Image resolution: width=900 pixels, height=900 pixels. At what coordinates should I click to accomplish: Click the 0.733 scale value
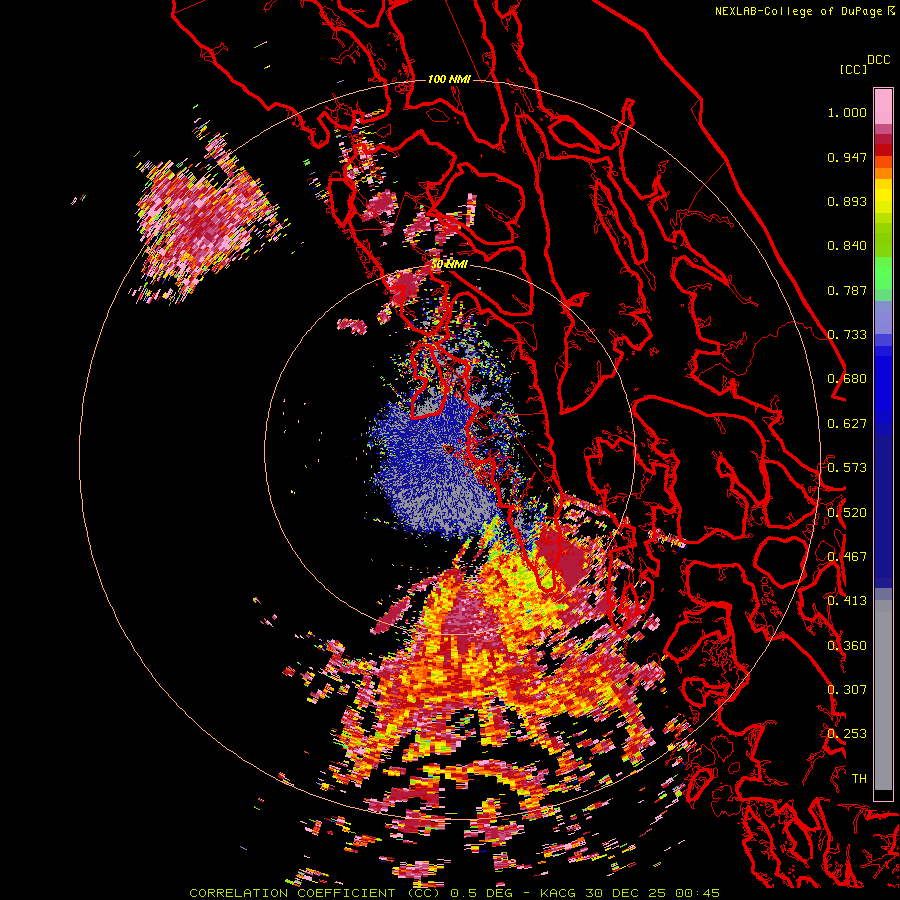click(847, 335)
